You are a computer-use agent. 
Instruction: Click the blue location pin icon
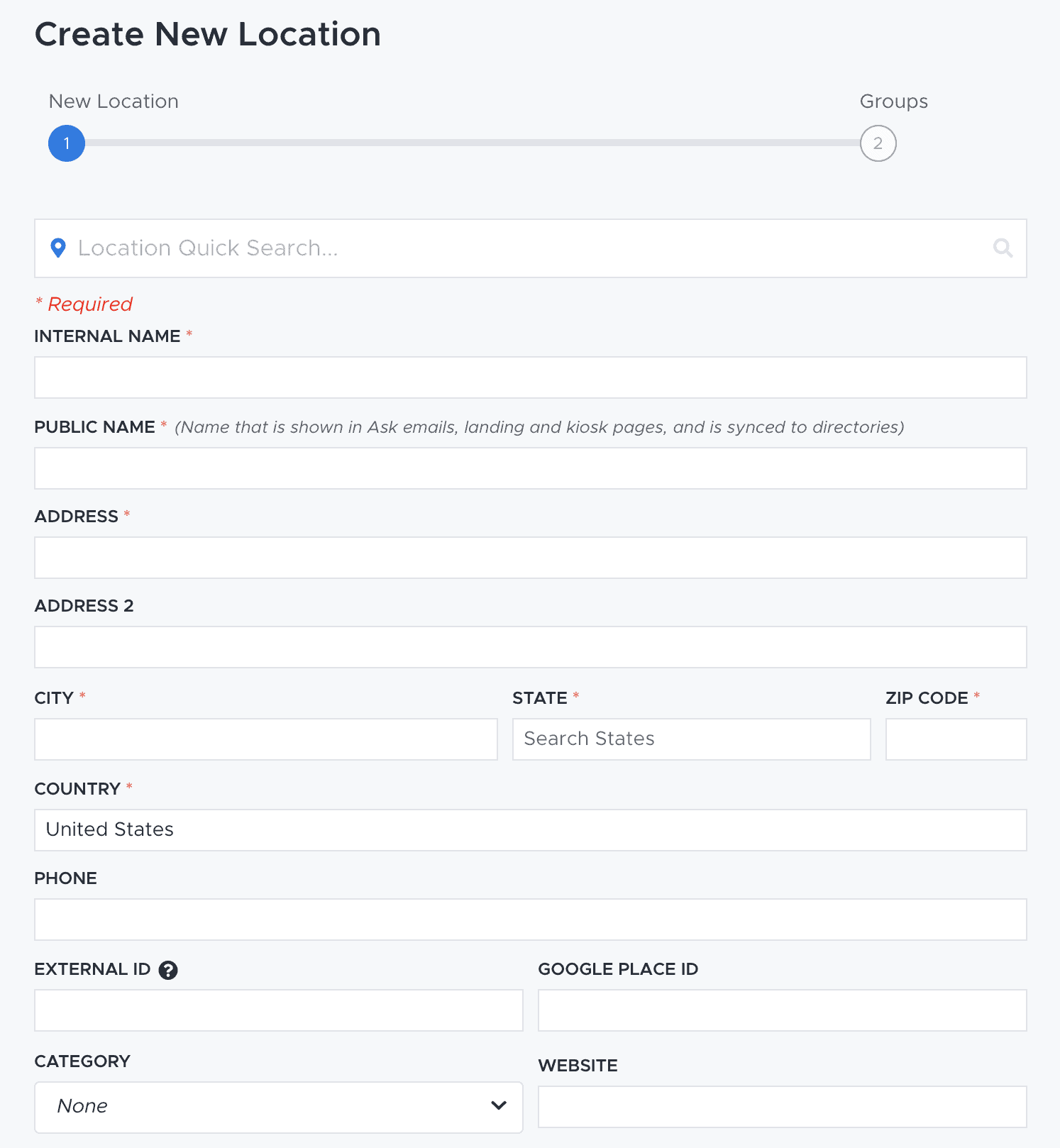[x=58, y=248]
